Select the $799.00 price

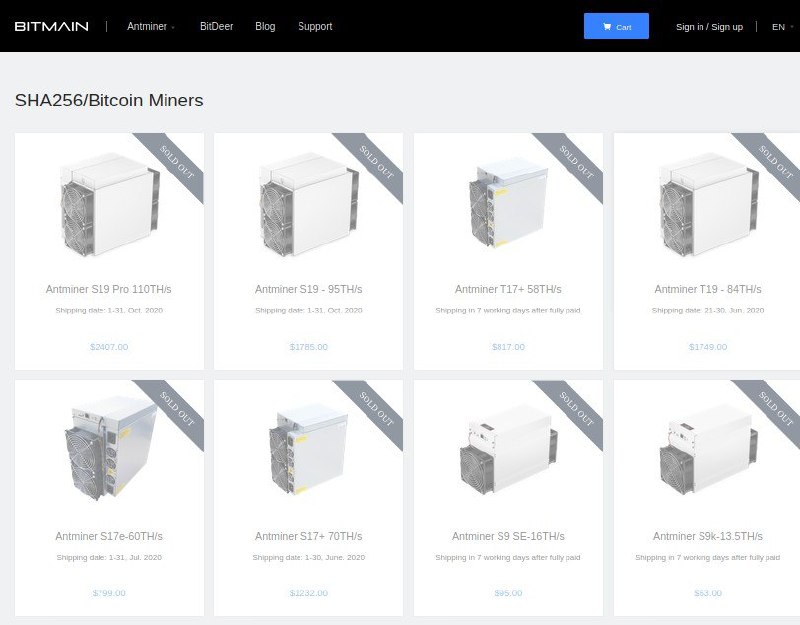tap(109, 593)
